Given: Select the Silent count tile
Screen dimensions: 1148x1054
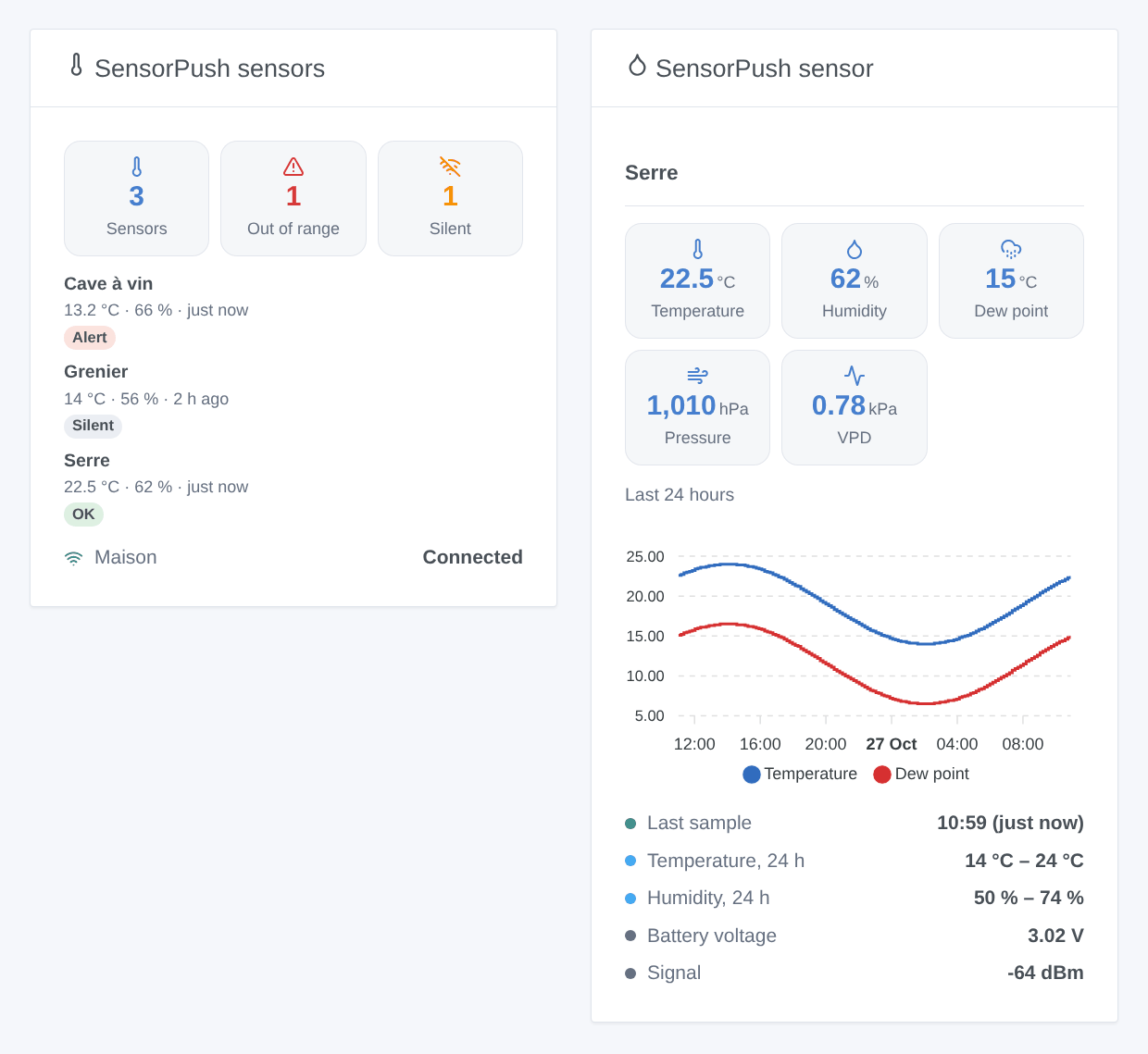Looking at the screenshot, I should (450, 198).
